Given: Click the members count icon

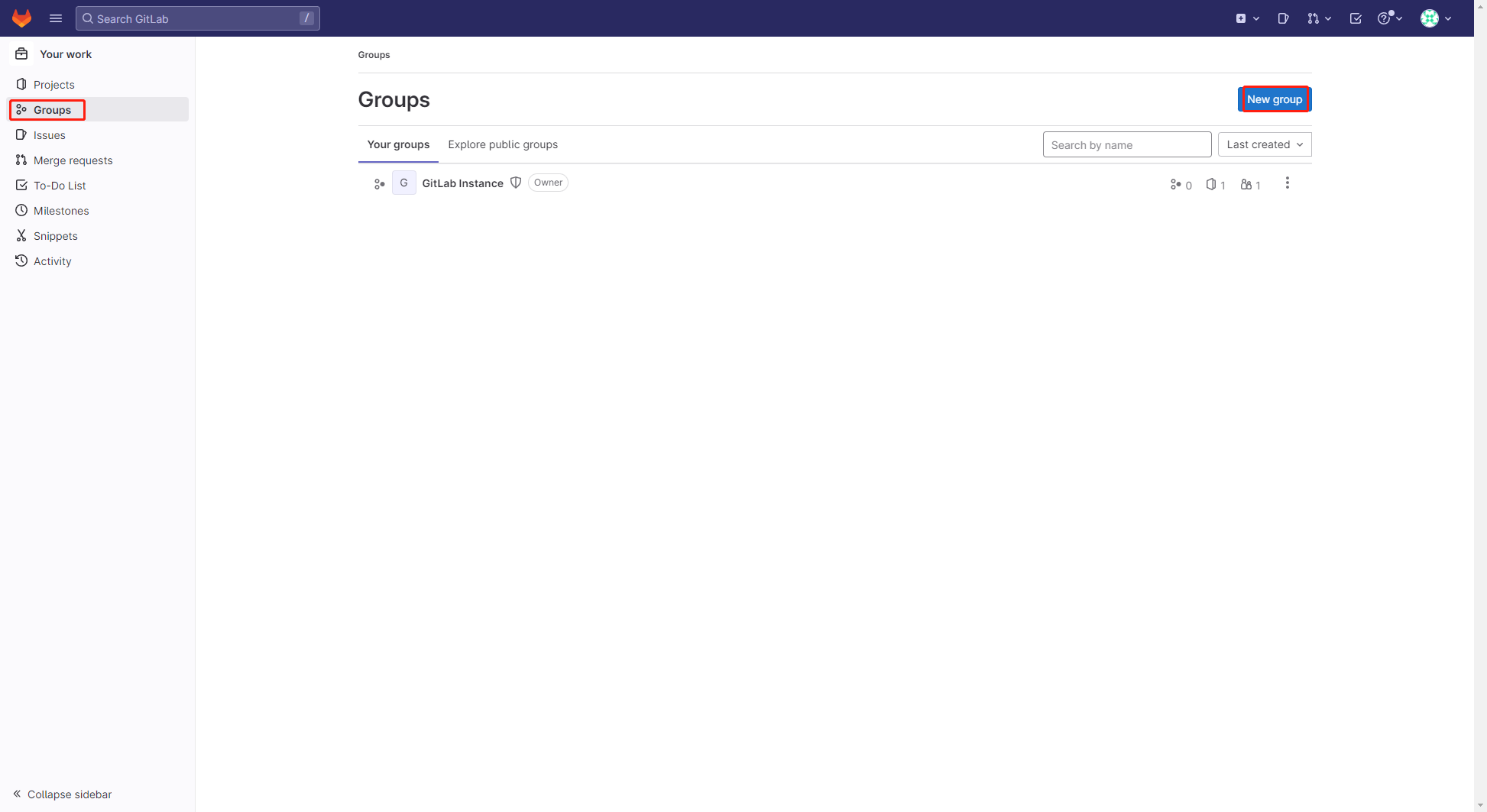Looking at the screenshot, I should [1246, 184].
